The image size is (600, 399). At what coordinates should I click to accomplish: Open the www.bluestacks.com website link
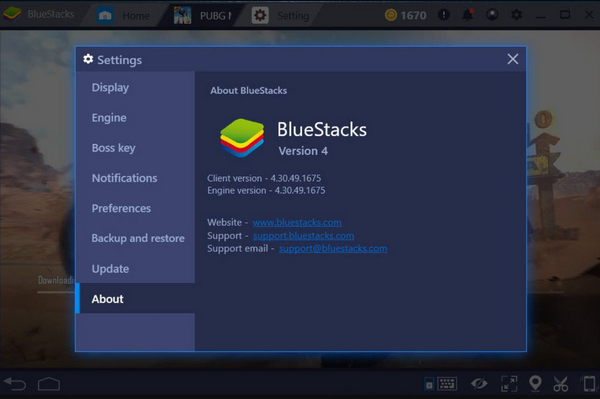pyautogui.click(x=297, y=222)
